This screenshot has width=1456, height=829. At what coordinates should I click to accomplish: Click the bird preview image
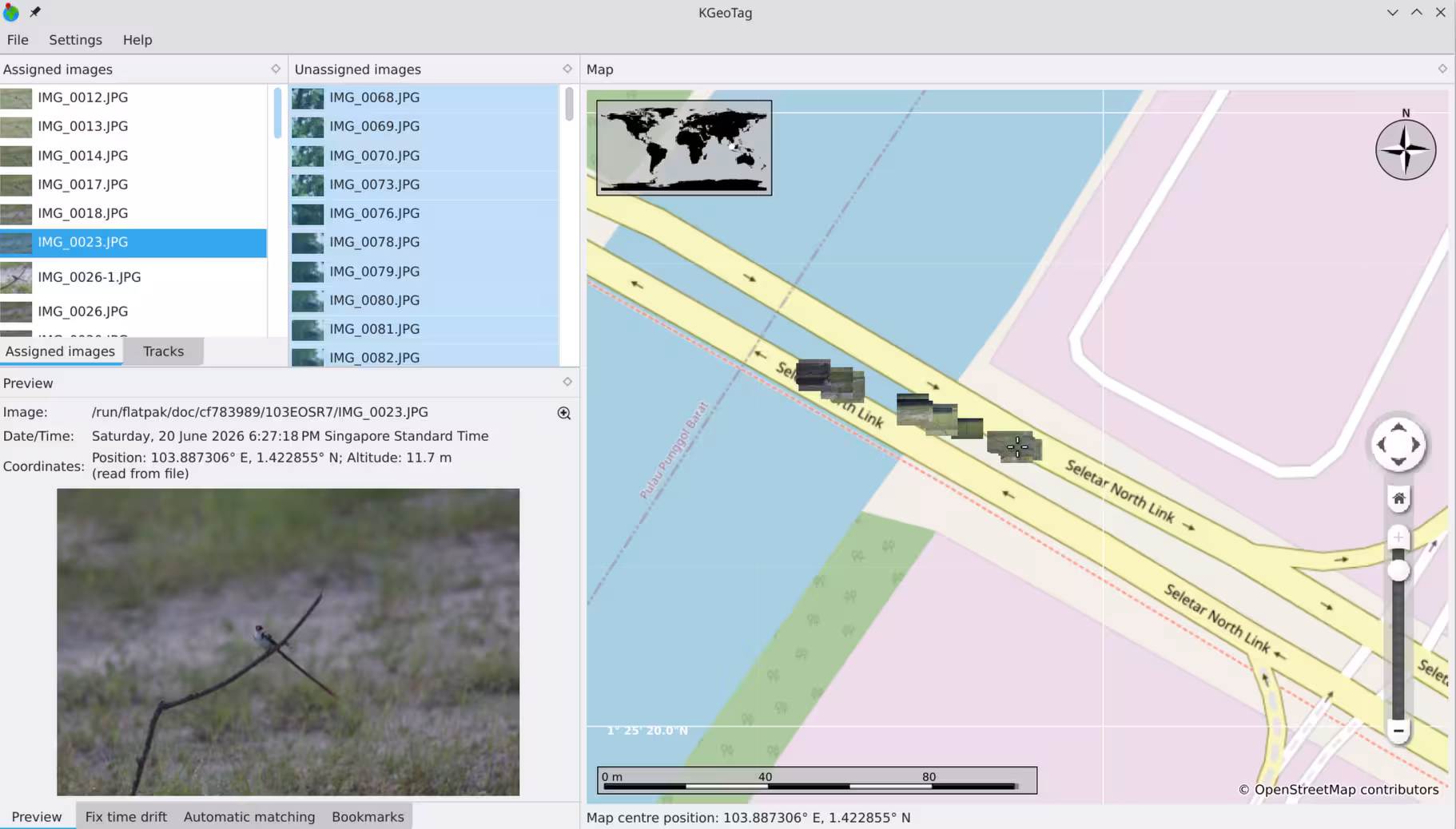tap(288, 642)
